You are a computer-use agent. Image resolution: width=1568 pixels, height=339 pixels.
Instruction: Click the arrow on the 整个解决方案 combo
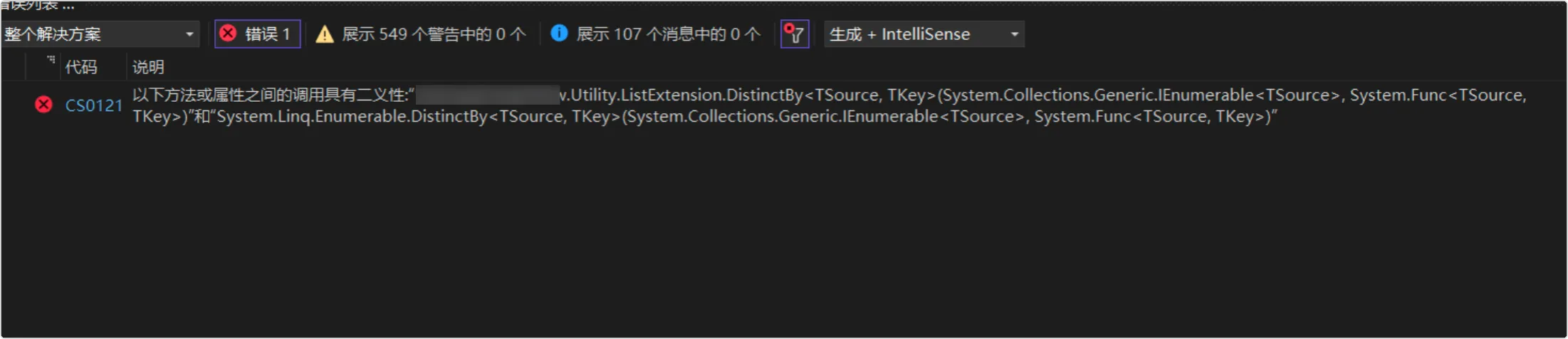click(189, 33)
